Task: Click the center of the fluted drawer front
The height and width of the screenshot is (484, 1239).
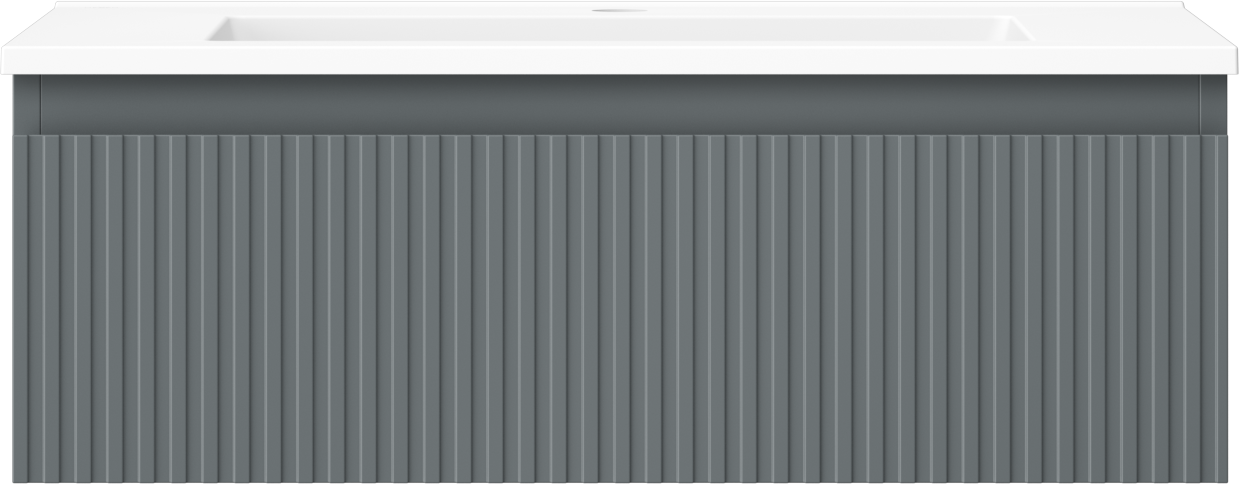Action: [x=620, y=309]
